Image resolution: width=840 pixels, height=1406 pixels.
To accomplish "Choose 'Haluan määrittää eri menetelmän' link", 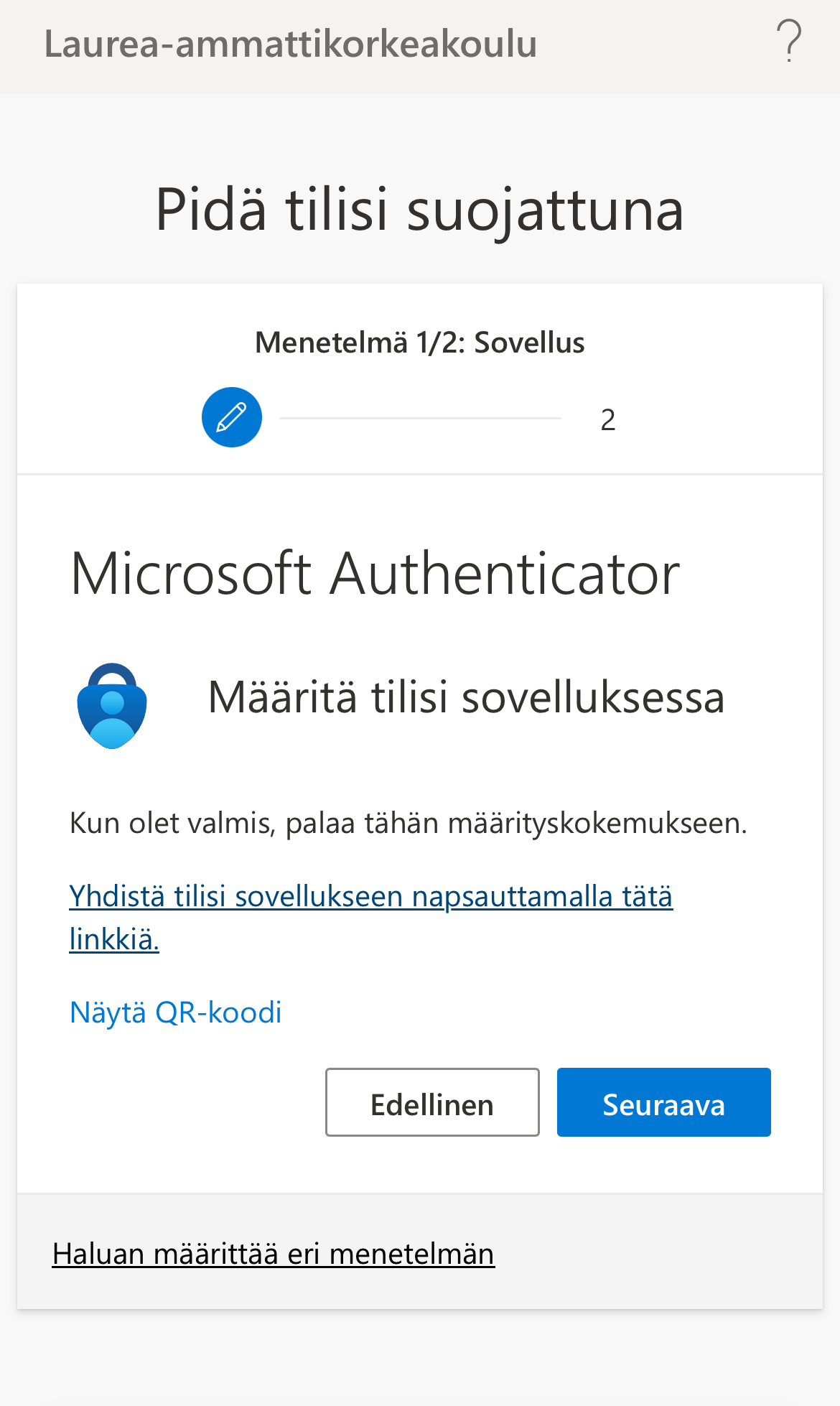I will (274, 1254).
